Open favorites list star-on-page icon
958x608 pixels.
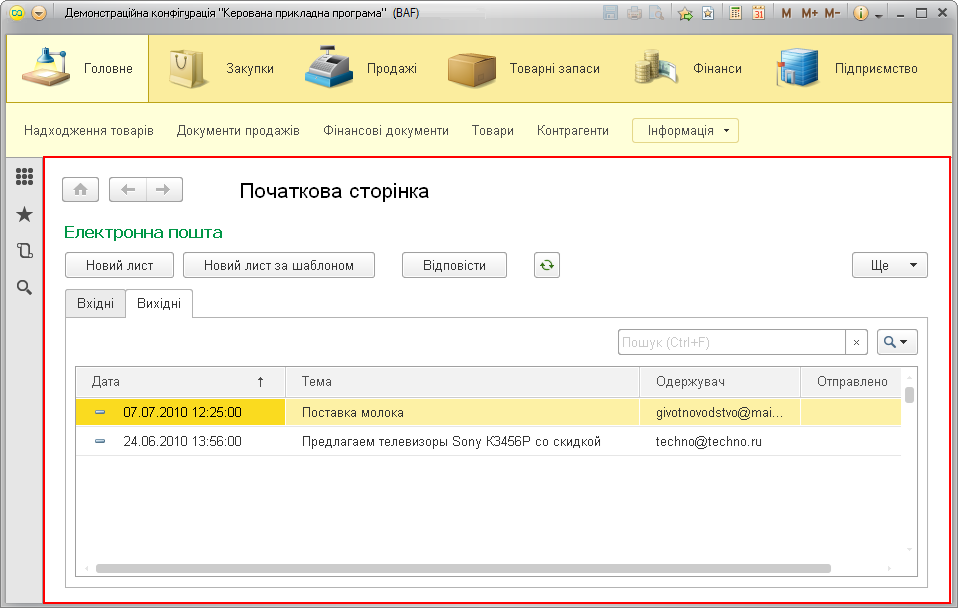pyautogui.click(x=708, y=13)
